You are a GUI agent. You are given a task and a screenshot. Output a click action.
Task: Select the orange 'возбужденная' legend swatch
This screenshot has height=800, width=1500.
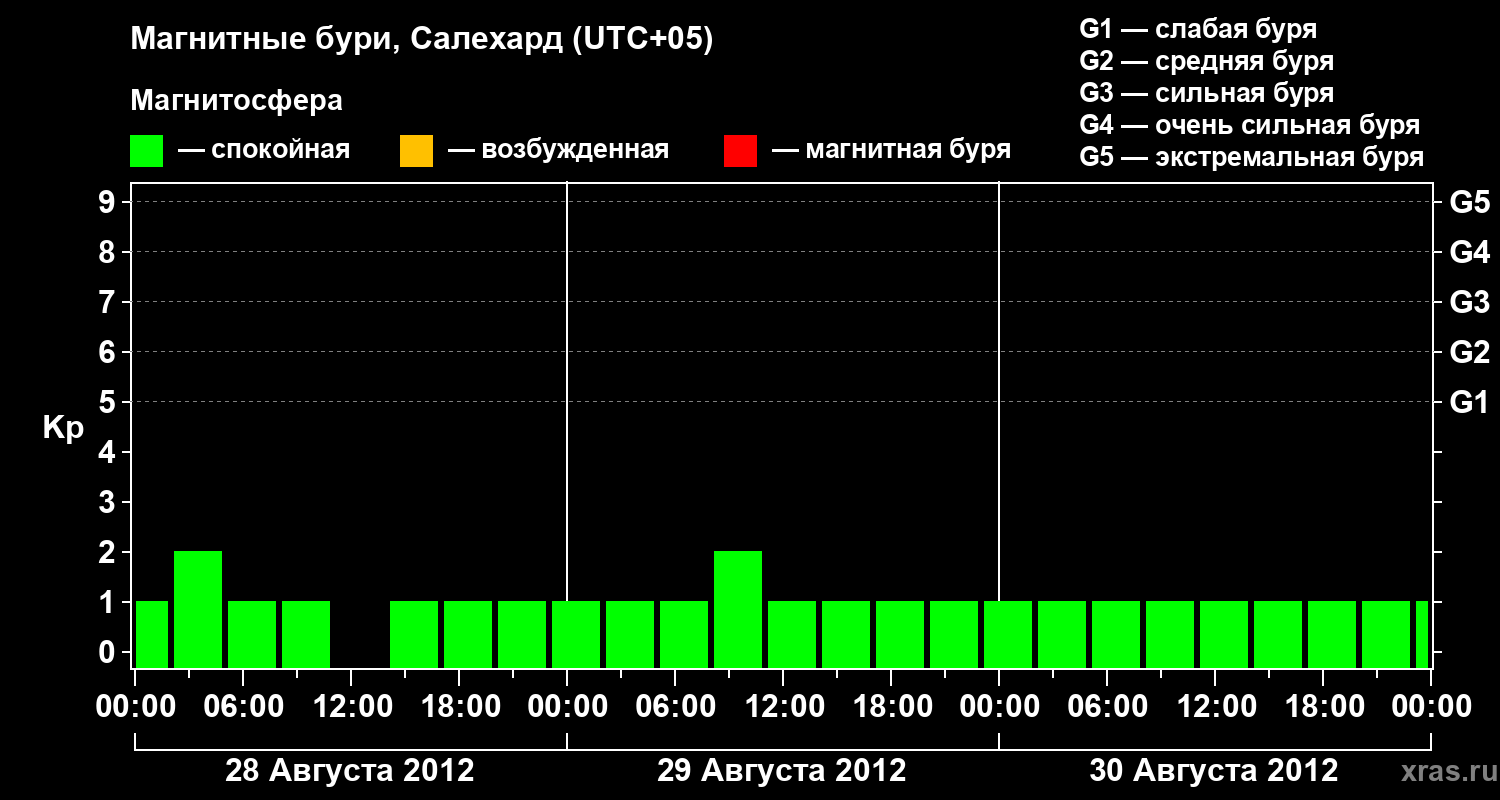click(x=416, y=151)
